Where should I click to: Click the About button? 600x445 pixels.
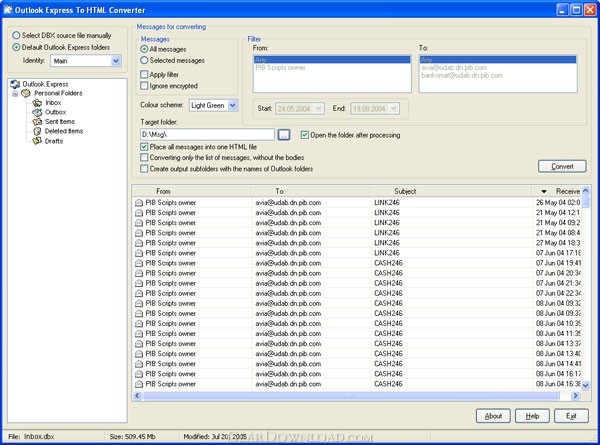tap(492, 415)
